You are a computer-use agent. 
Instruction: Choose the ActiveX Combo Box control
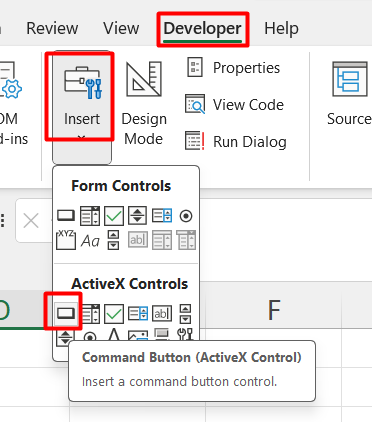[x=90, y=314]
